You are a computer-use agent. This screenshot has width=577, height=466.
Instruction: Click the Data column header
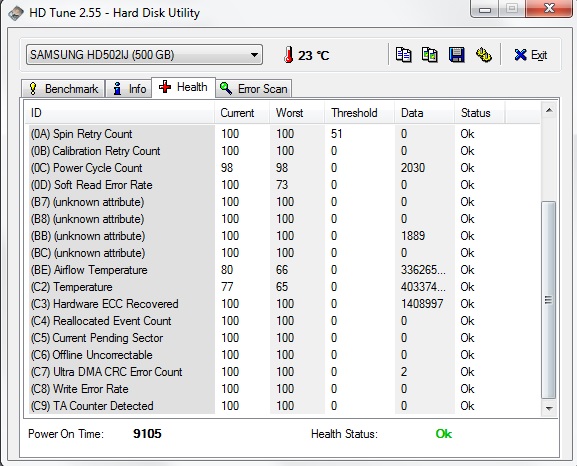[424, 113]
